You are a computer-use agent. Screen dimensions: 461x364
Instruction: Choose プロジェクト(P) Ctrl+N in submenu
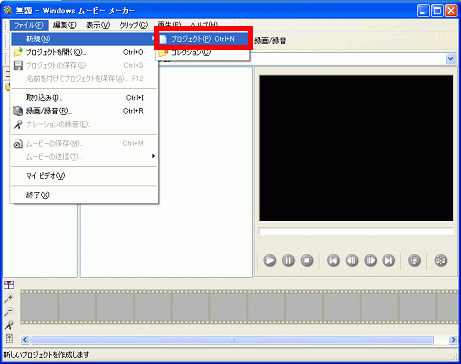coord(203,39)
